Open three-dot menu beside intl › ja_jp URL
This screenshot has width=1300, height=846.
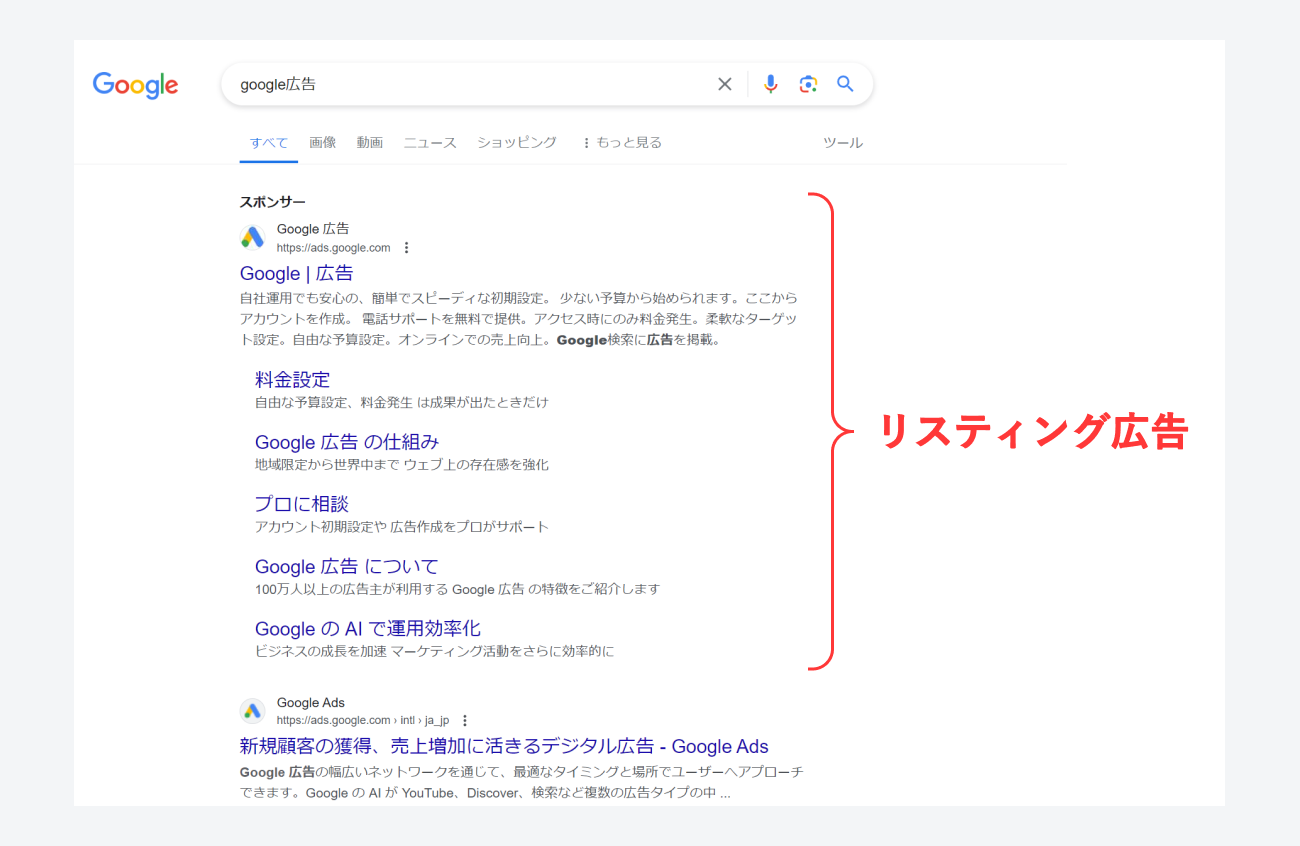[x=464, y=720]
